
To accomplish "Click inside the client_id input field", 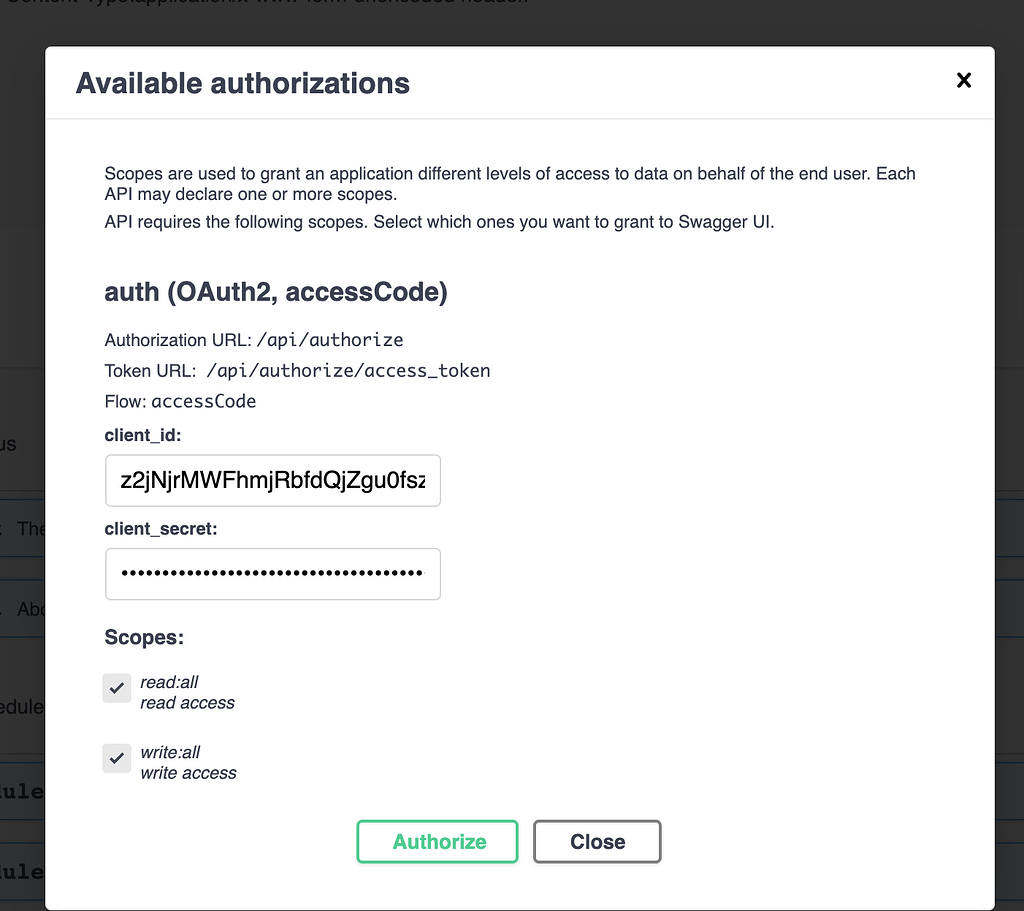I will (272, 480).
